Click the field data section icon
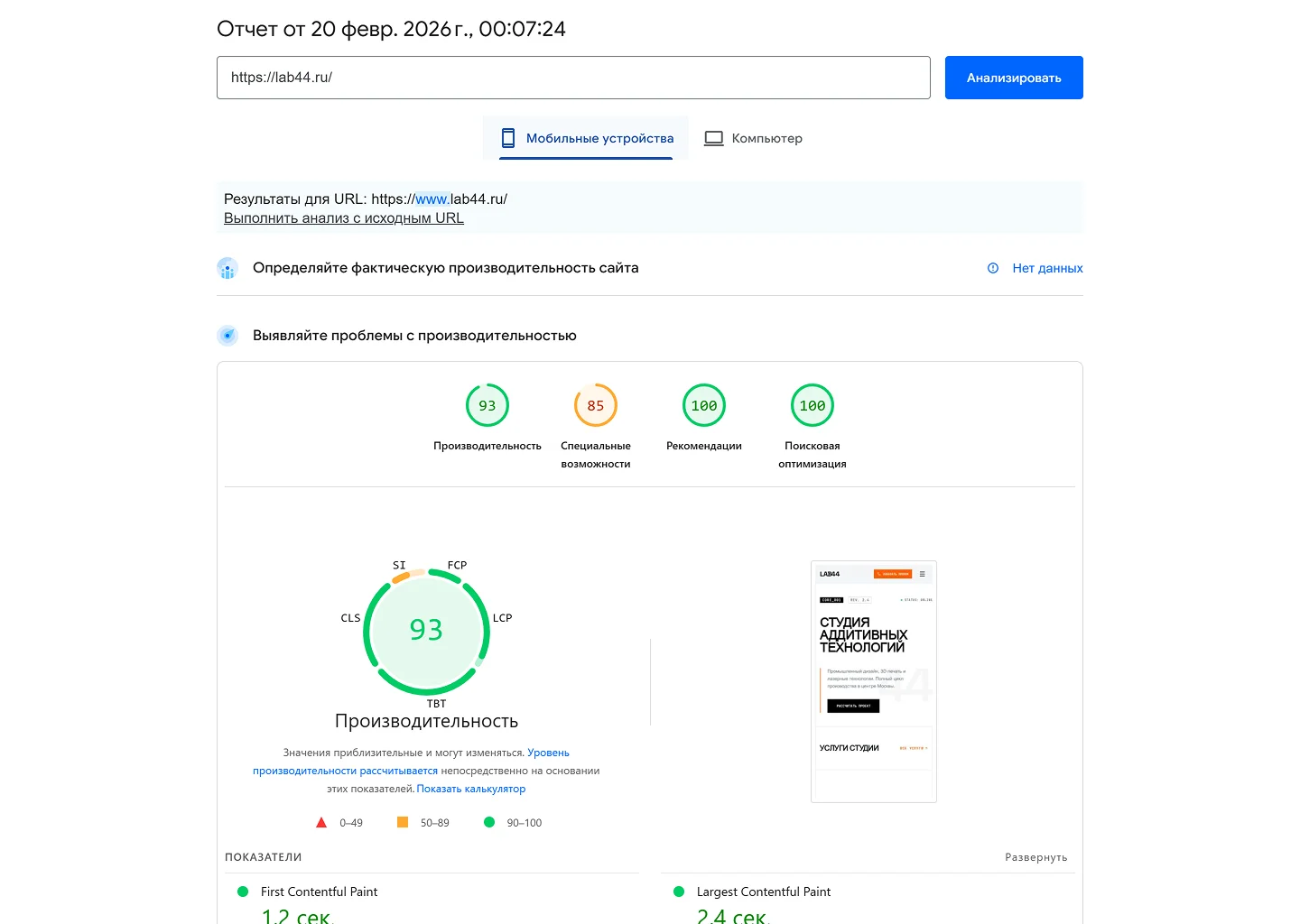This screenshot has height=924, width=1300. [227, 268]
